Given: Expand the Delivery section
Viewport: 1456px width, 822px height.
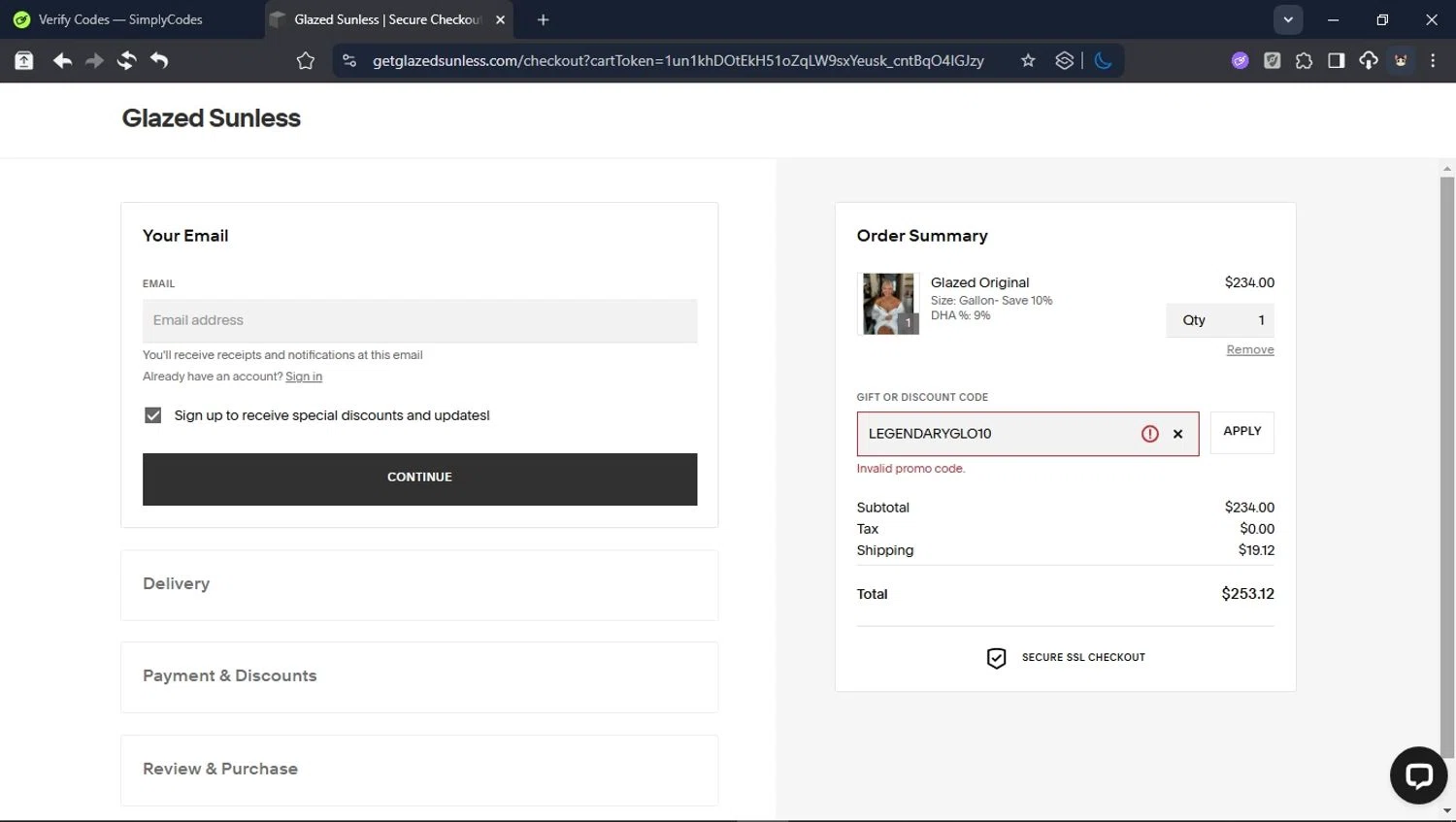Looking at the screenshot, I should tap(419, 584).
